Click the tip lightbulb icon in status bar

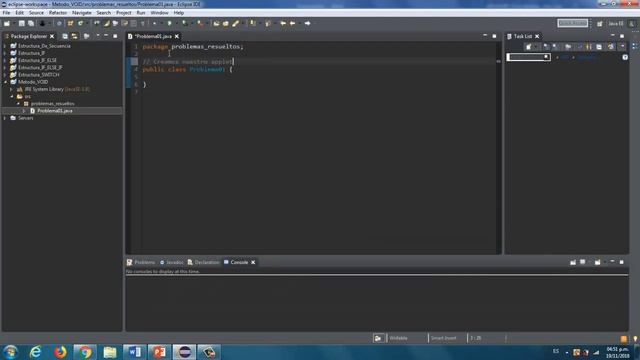point(635,339)
